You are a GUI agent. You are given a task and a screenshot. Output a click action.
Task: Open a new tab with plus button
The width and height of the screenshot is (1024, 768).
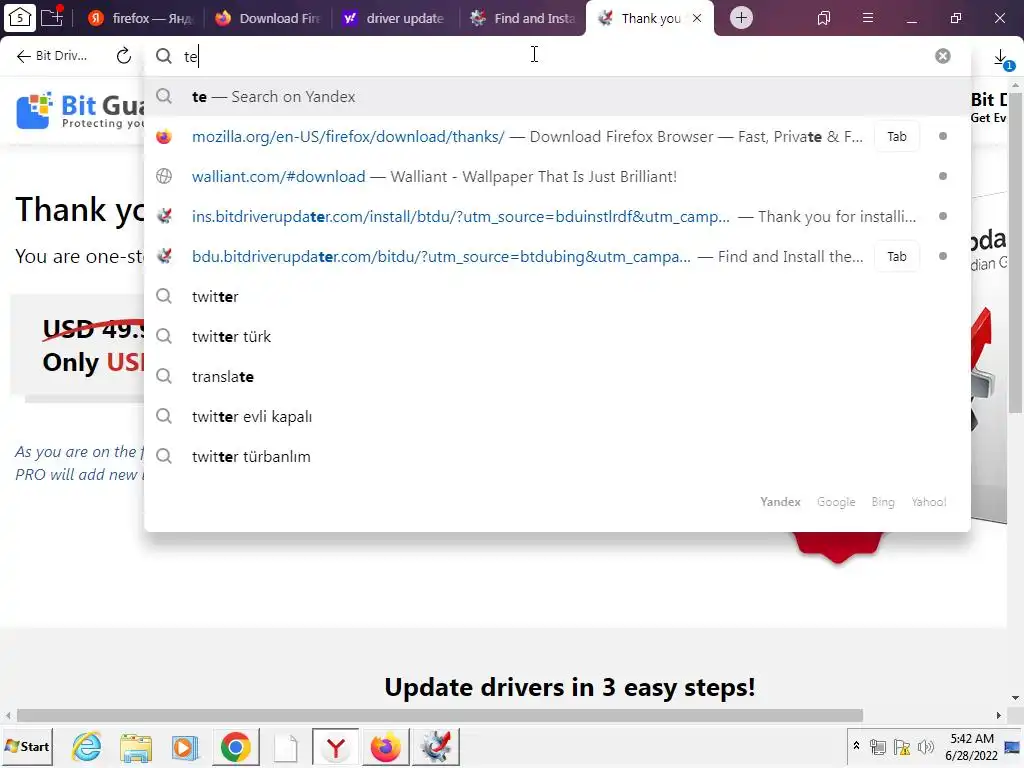(741, 18)
